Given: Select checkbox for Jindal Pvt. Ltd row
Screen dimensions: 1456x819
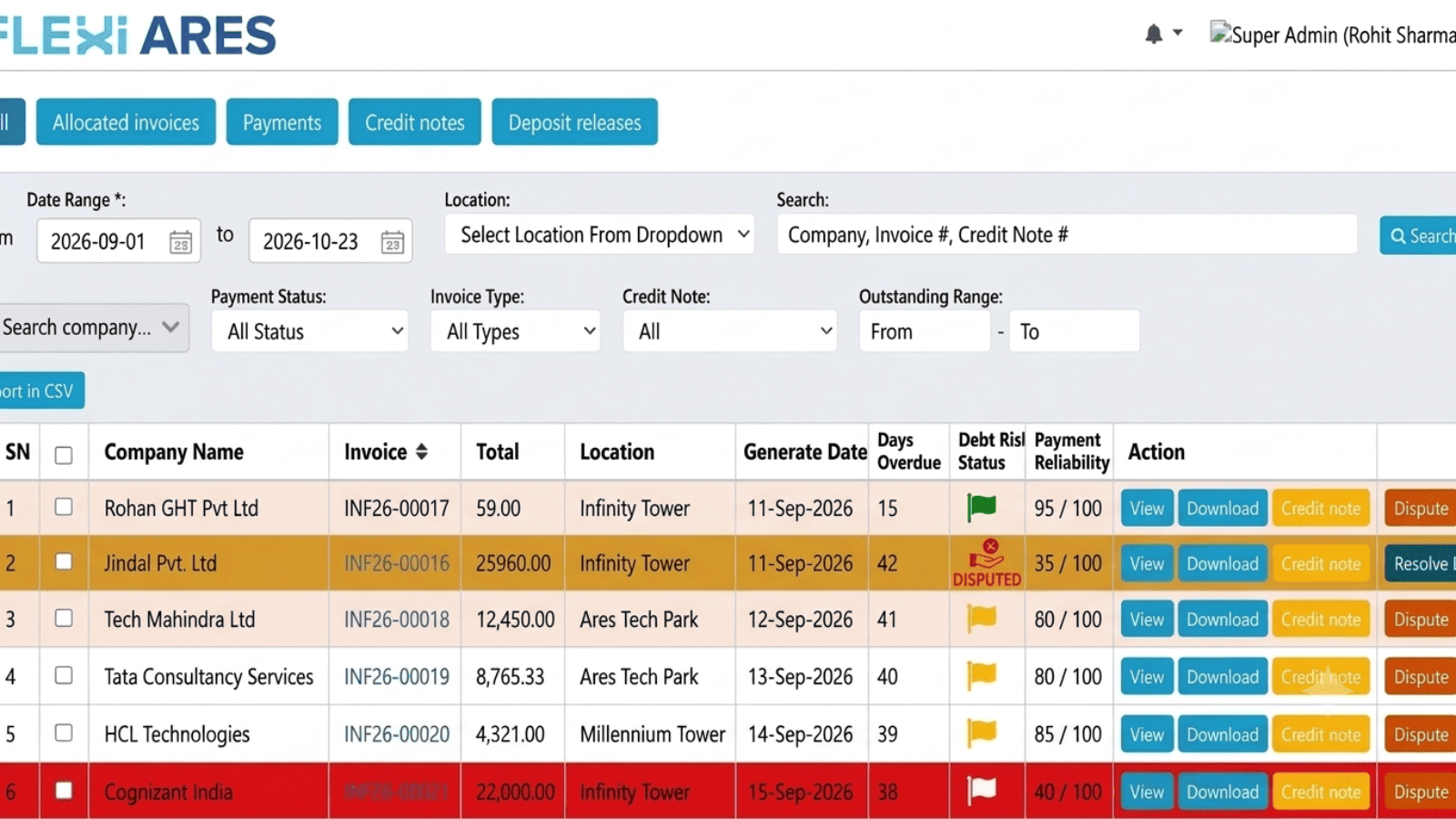Looking at the screenshot, I should click(x=64, y=561).
